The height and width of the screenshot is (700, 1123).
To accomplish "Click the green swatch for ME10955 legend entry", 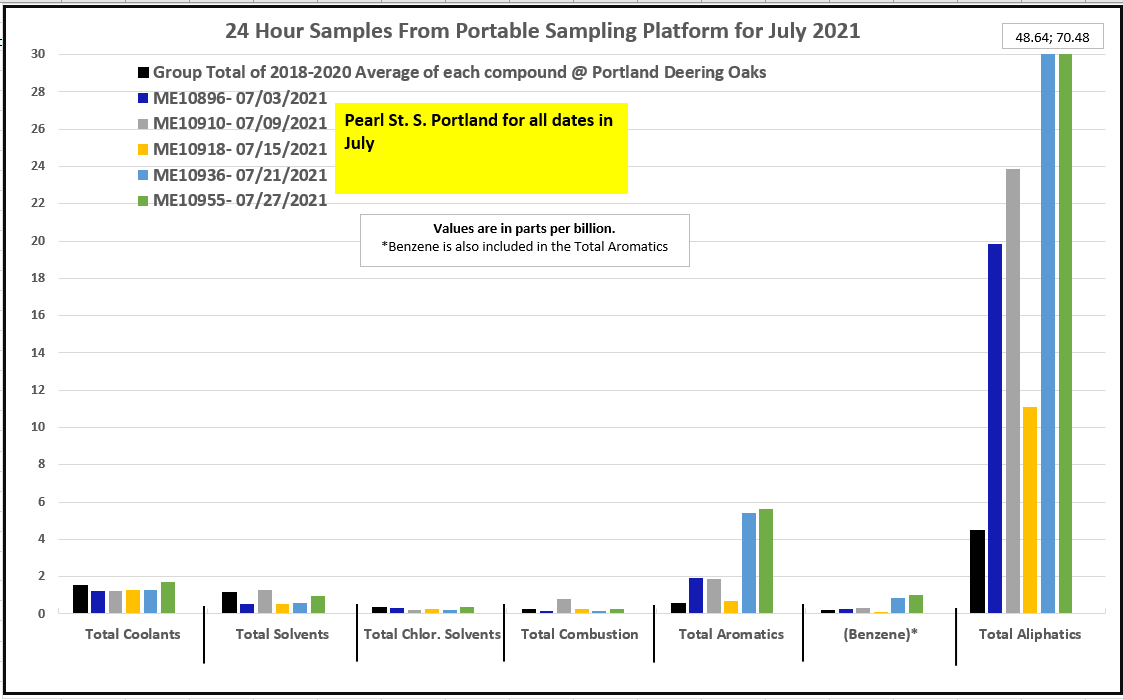I will (x=143, y=201).
